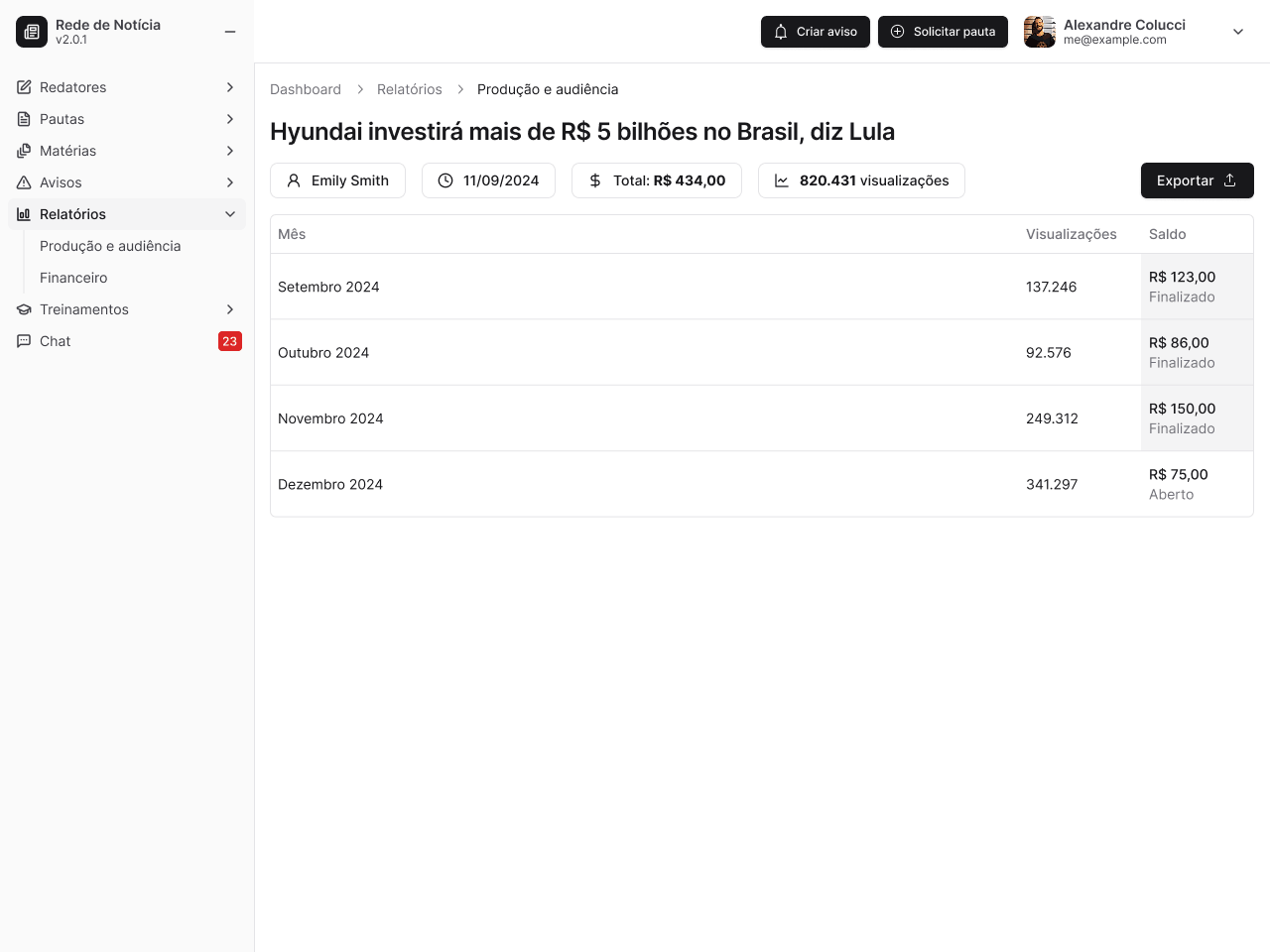Click the Pautas document icon
Screen dimensions: 1270x952
click(23, 119)
